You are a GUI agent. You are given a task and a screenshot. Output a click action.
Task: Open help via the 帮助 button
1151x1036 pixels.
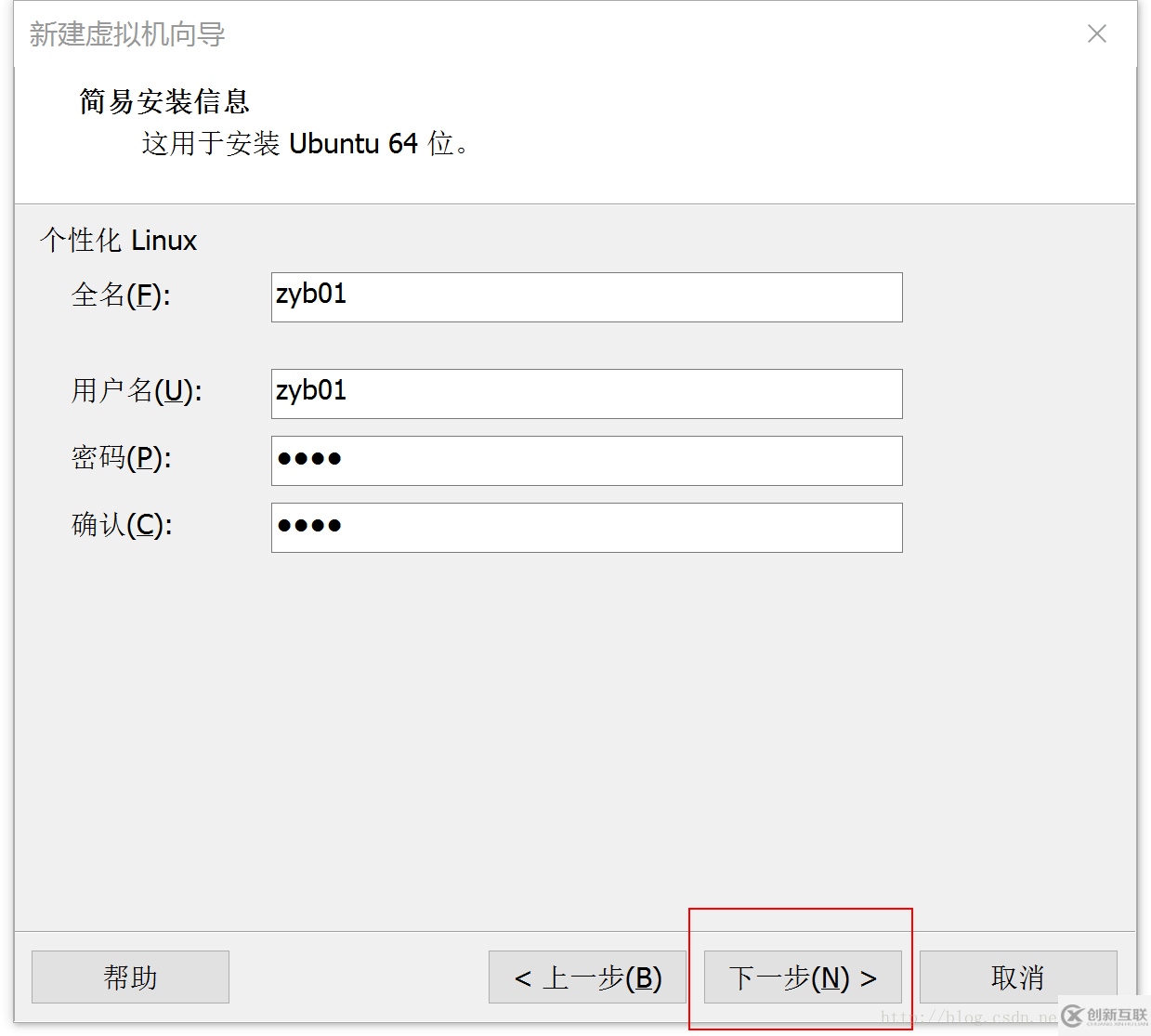click(129, 977)
